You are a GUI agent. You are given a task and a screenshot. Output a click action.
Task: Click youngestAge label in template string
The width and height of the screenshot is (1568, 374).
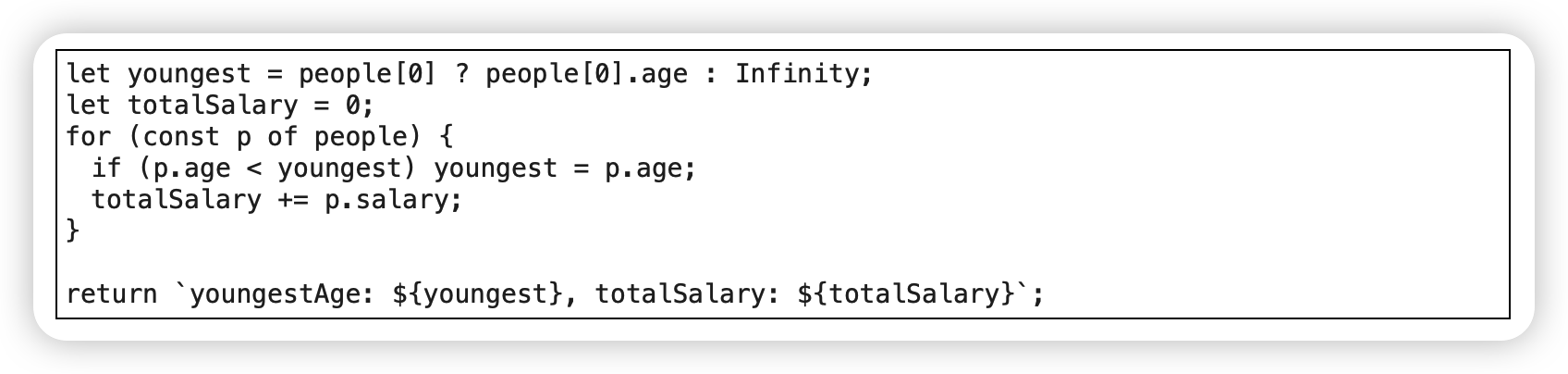(x=276, y=294)
